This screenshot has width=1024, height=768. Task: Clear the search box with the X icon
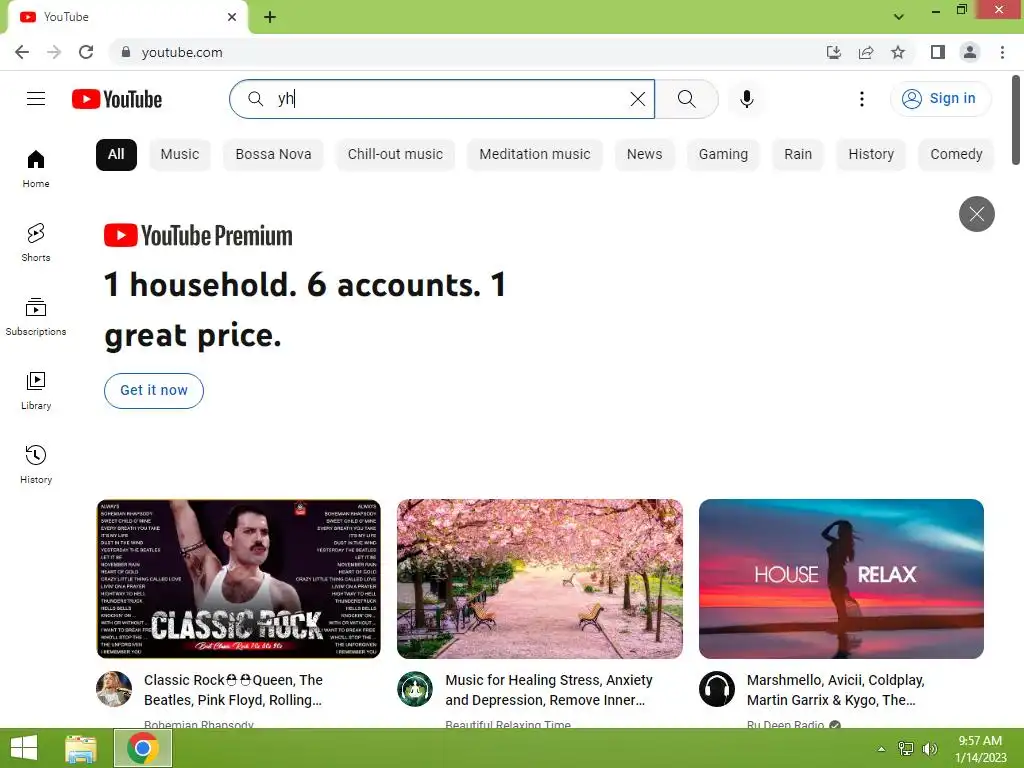637,99
